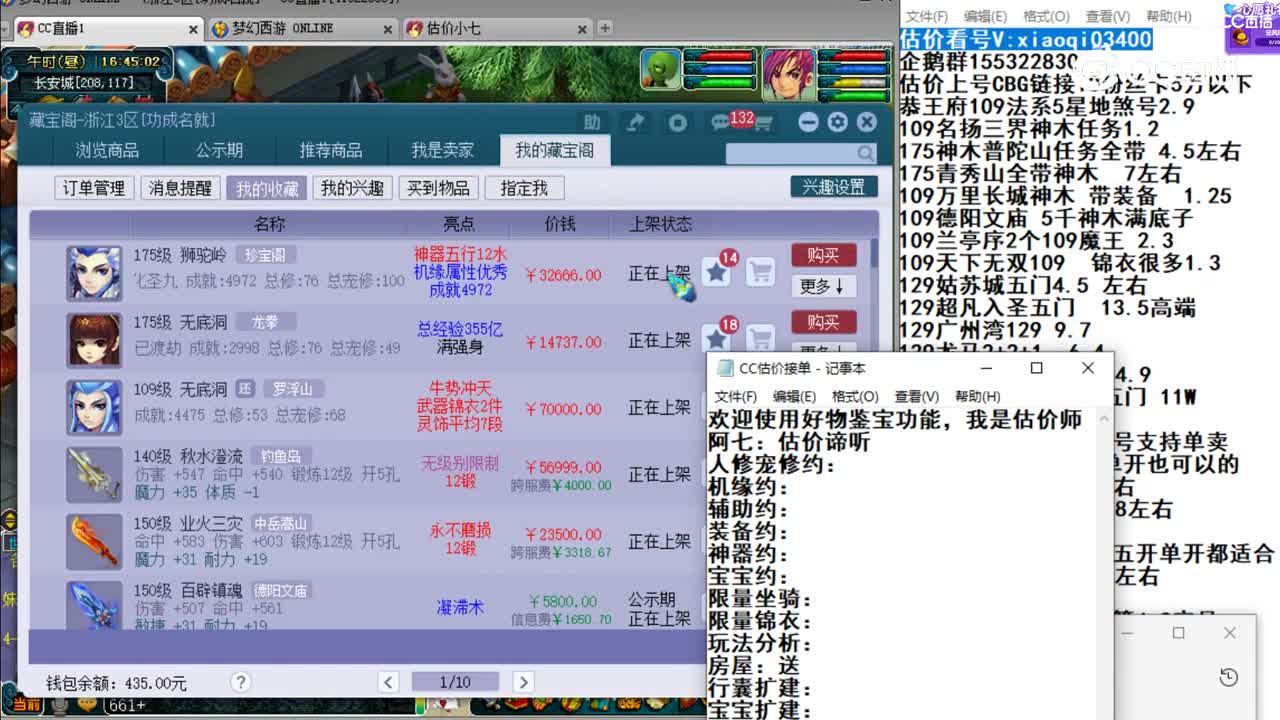Viewport: 1280px width, 720px height.
Task: Open 我的兴趣 sub-tab
Action: point(352,188)
